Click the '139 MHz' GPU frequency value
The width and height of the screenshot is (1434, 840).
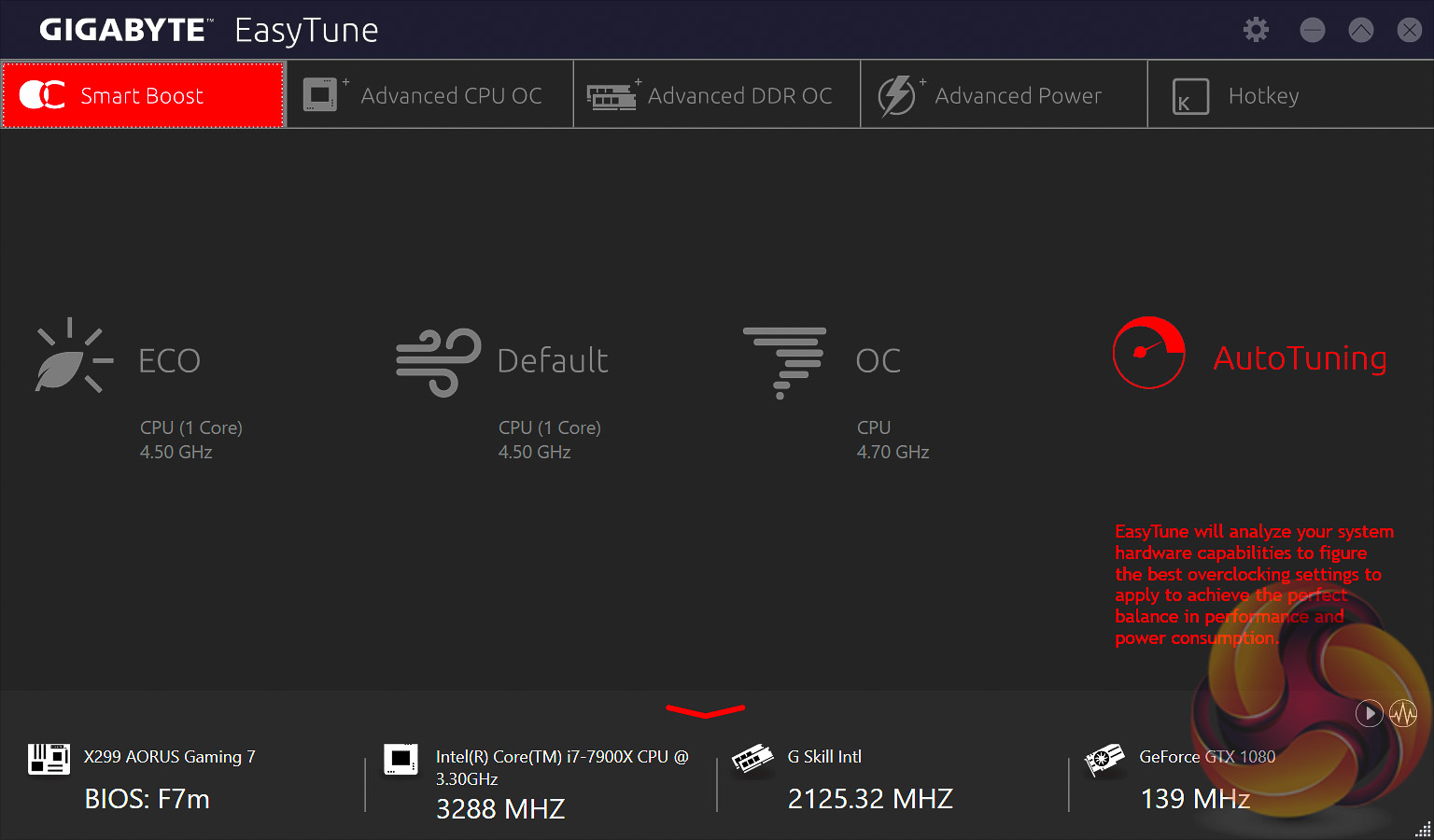tap(1195, 799)
